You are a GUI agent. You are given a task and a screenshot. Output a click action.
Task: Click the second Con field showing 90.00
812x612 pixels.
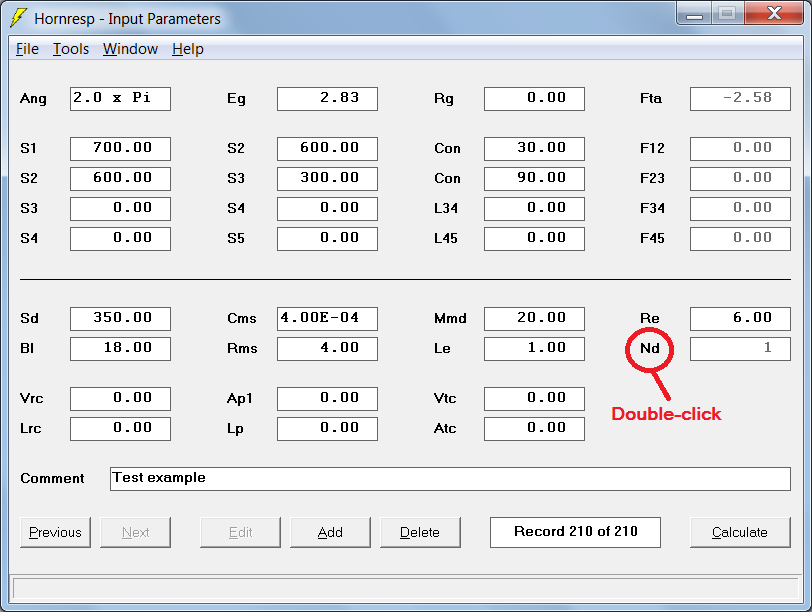click(534, 179)
